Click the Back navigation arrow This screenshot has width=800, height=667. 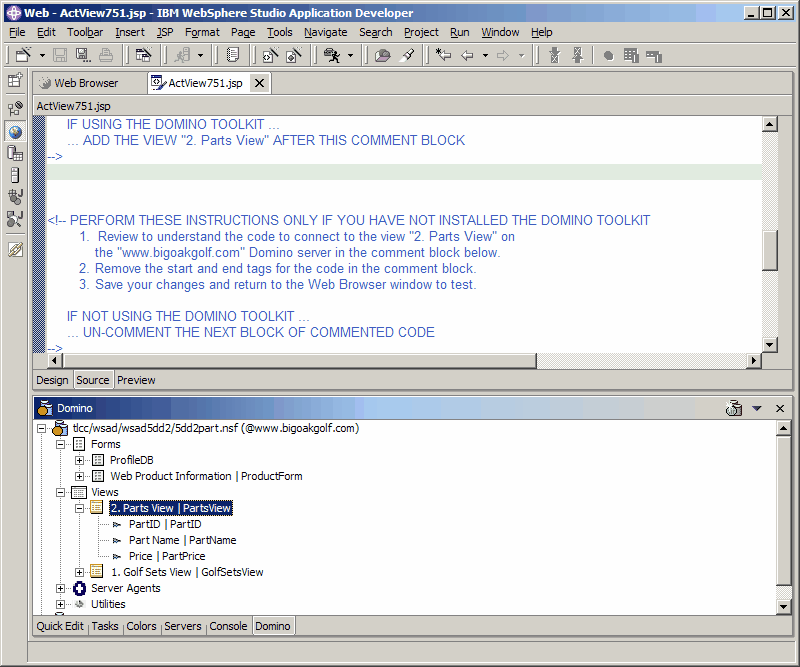[x=467, y=55]
